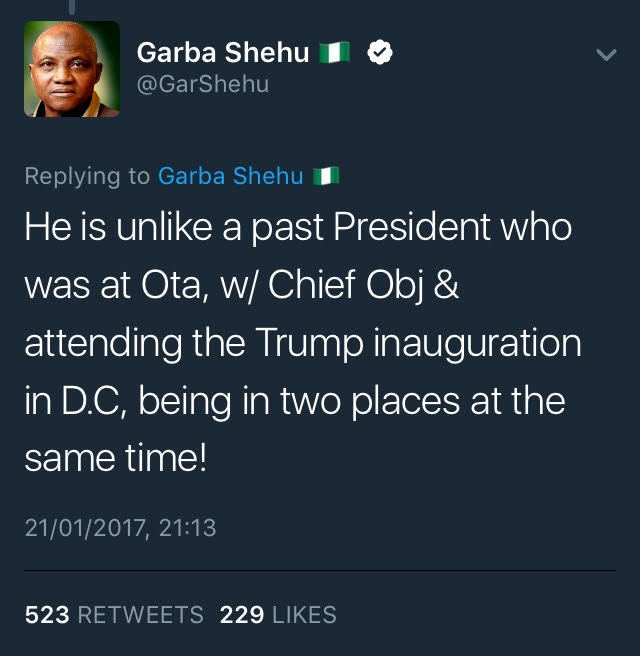Click the thread connector line above the avatar
Screen dimensions: 640x656
(72, 7)
